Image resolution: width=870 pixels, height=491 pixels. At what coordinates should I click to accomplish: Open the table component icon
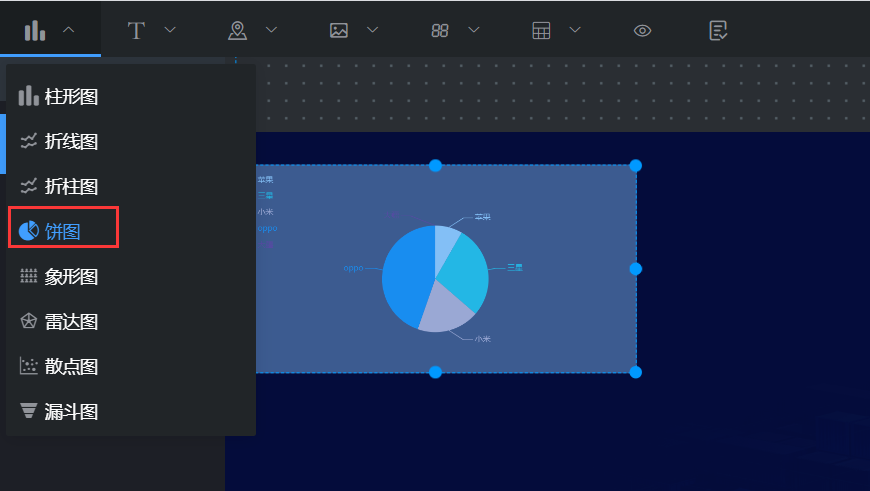541,31
